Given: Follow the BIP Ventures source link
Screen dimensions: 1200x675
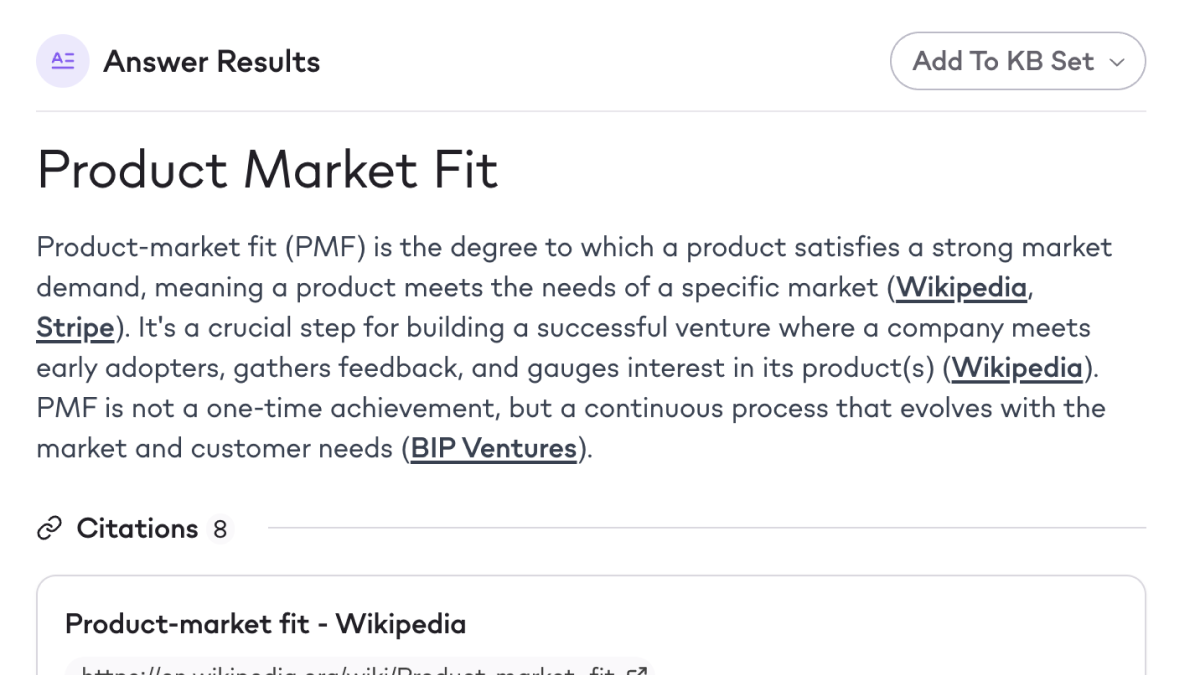Looking at the screenshot, I should [x=494, y=449].
